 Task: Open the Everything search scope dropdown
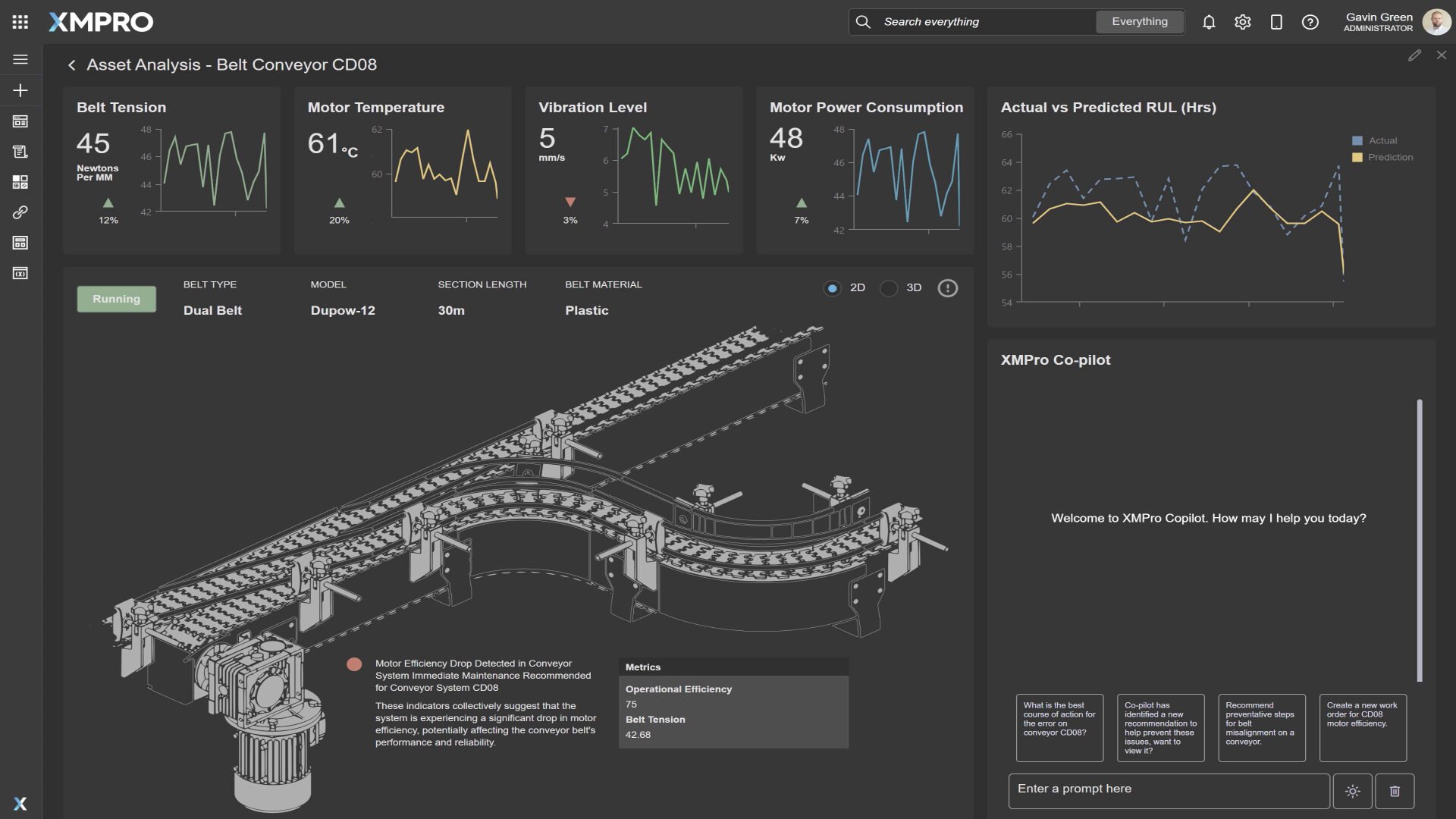click(x=1139, y=22)
